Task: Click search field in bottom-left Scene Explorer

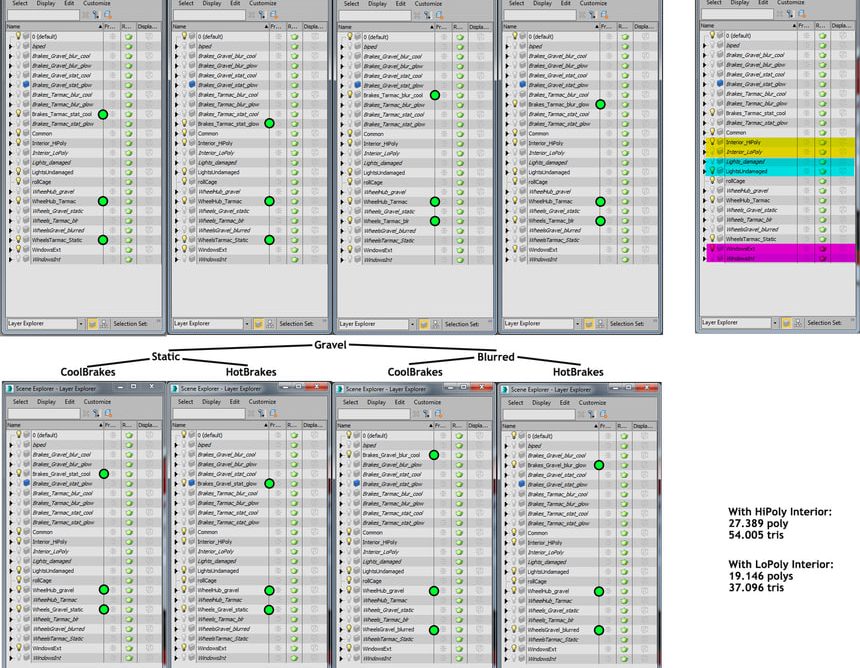Action: coord(42,413)
